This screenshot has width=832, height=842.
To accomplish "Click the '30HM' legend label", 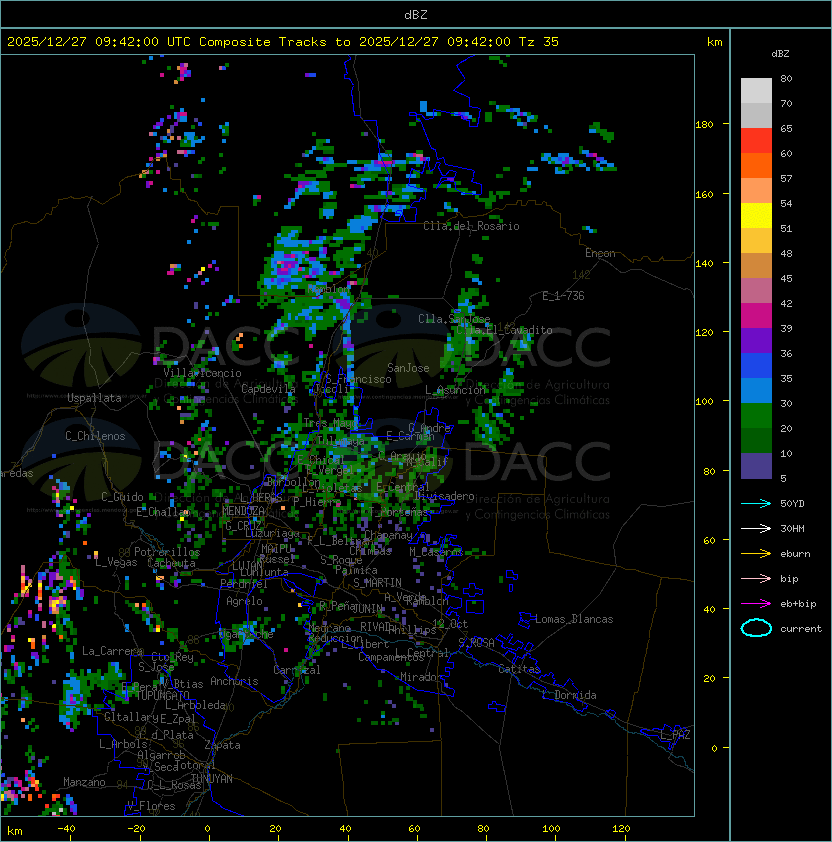I will [792, 528].
